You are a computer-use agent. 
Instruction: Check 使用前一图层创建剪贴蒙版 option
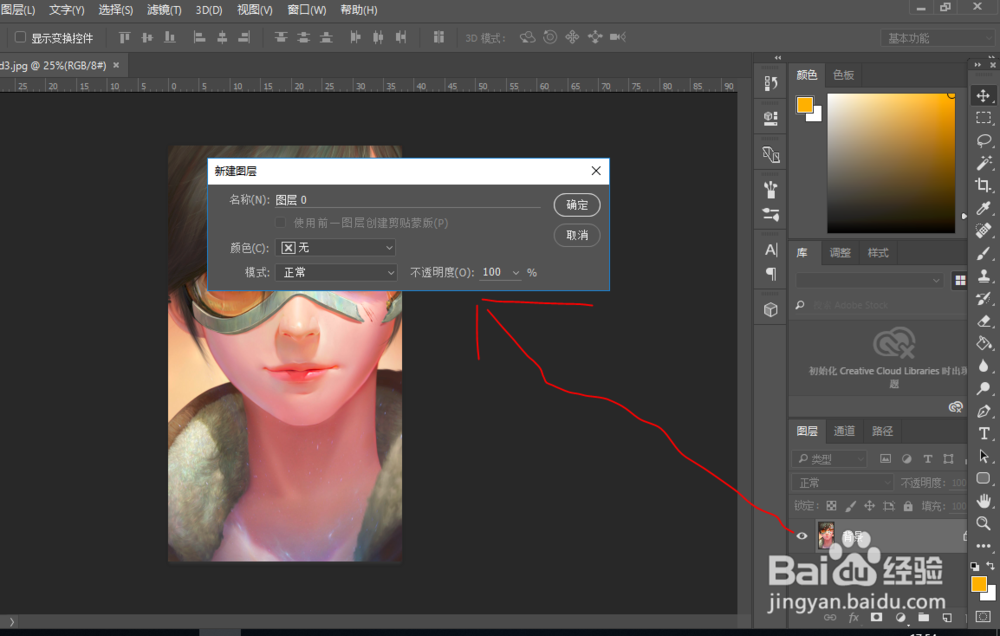(x=280, y=223)
